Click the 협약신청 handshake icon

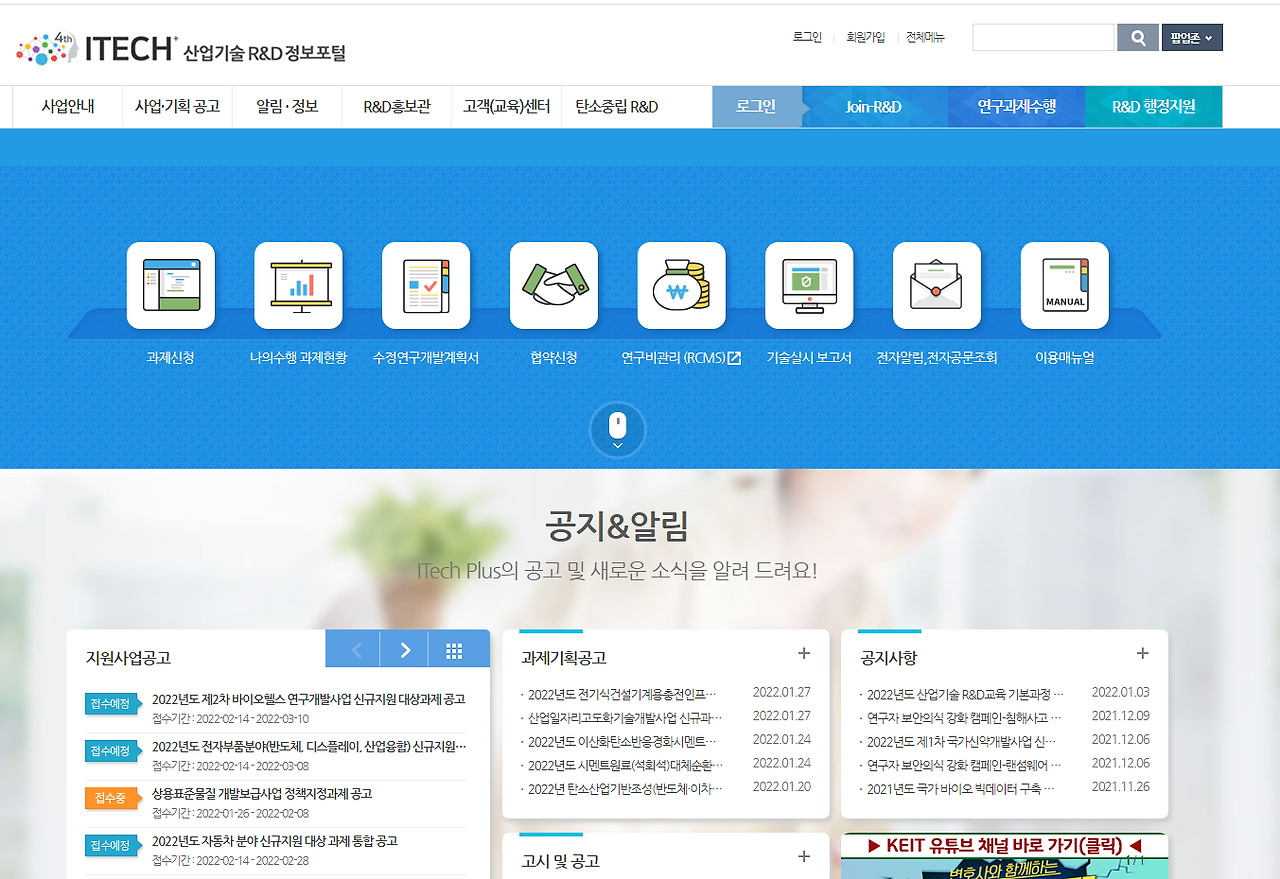pos(554,285)
